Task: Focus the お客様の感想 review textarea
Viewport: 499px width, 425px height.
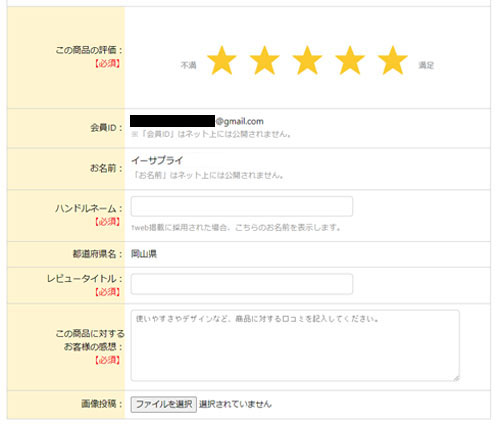Action: coord(295,346)
